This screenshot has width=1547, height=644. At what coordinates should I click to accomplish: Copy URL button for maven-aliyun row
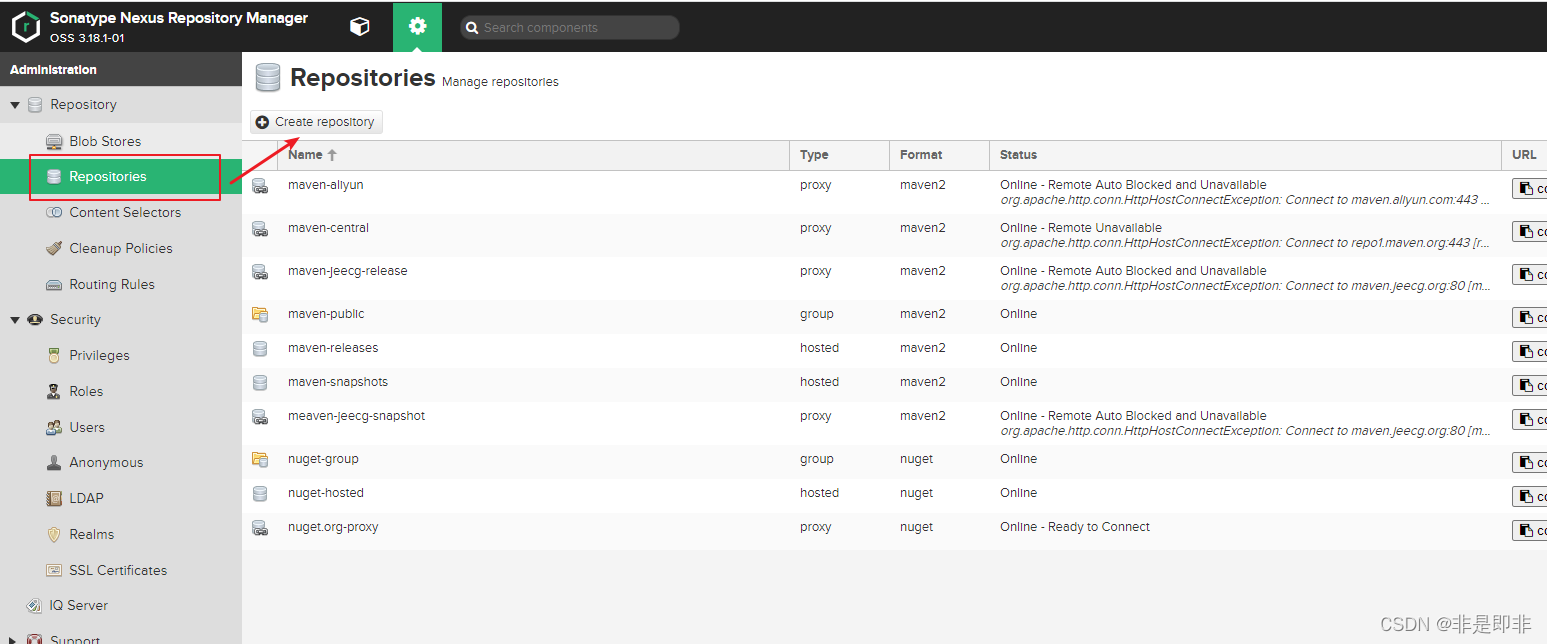coord(1530,189)
